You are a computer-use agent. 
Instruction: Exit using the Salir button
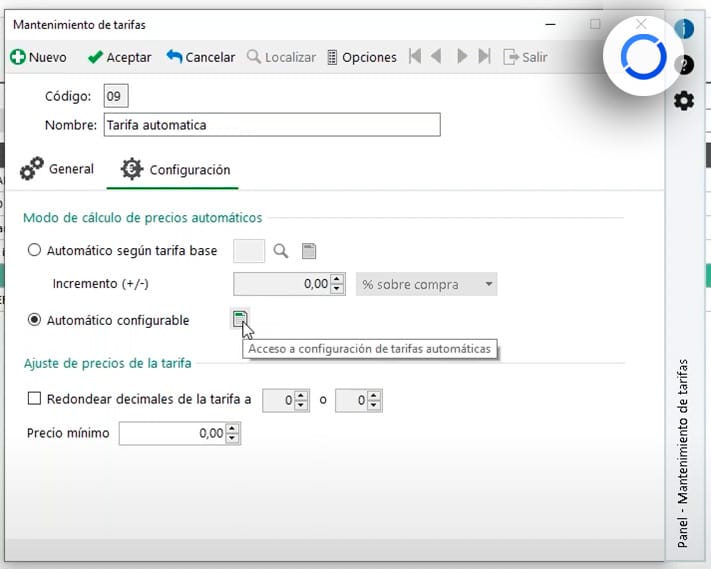click(x=525, y=57)
